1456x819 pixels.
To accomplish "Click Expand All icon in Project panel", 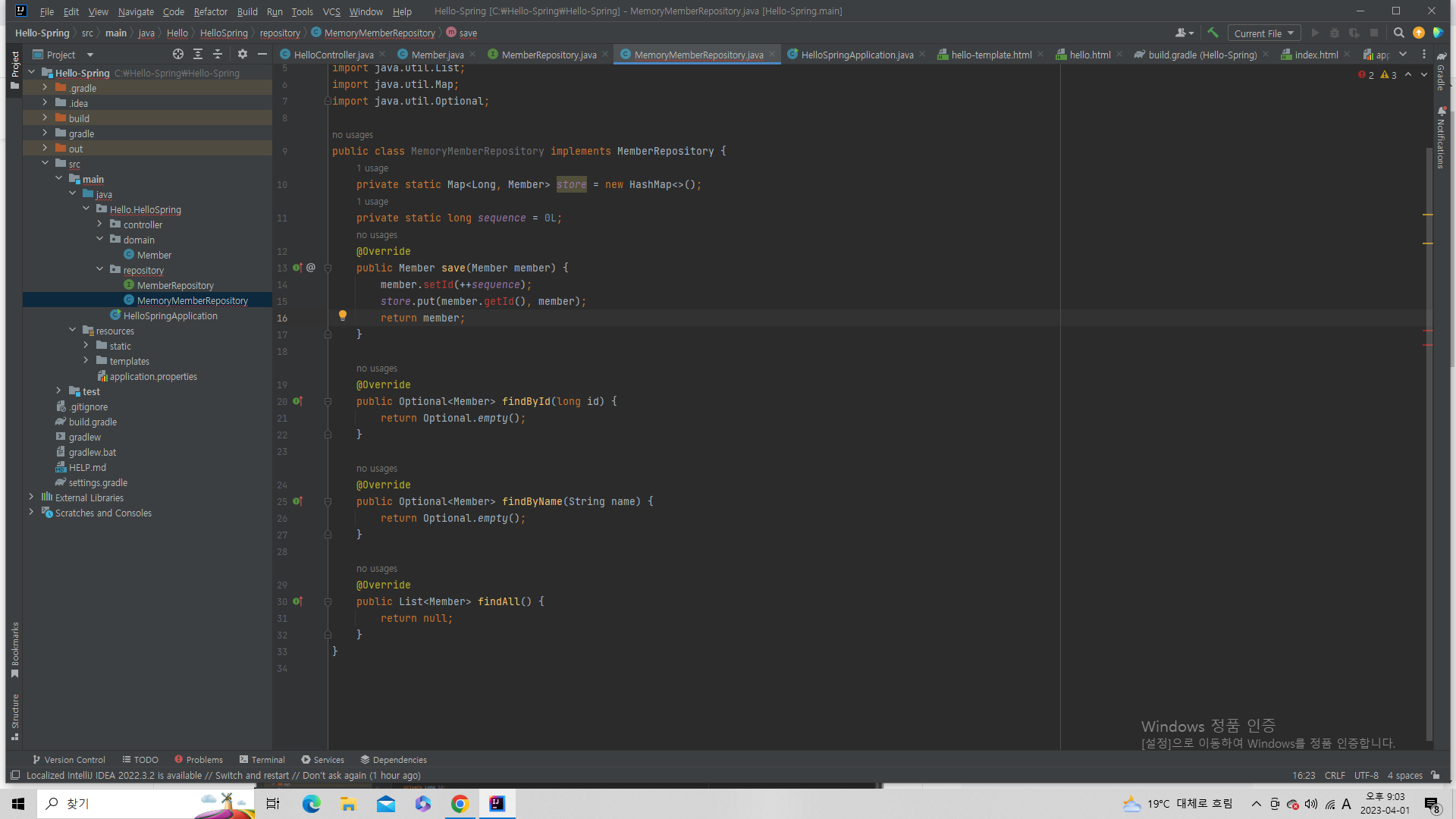I will (198, 54).
